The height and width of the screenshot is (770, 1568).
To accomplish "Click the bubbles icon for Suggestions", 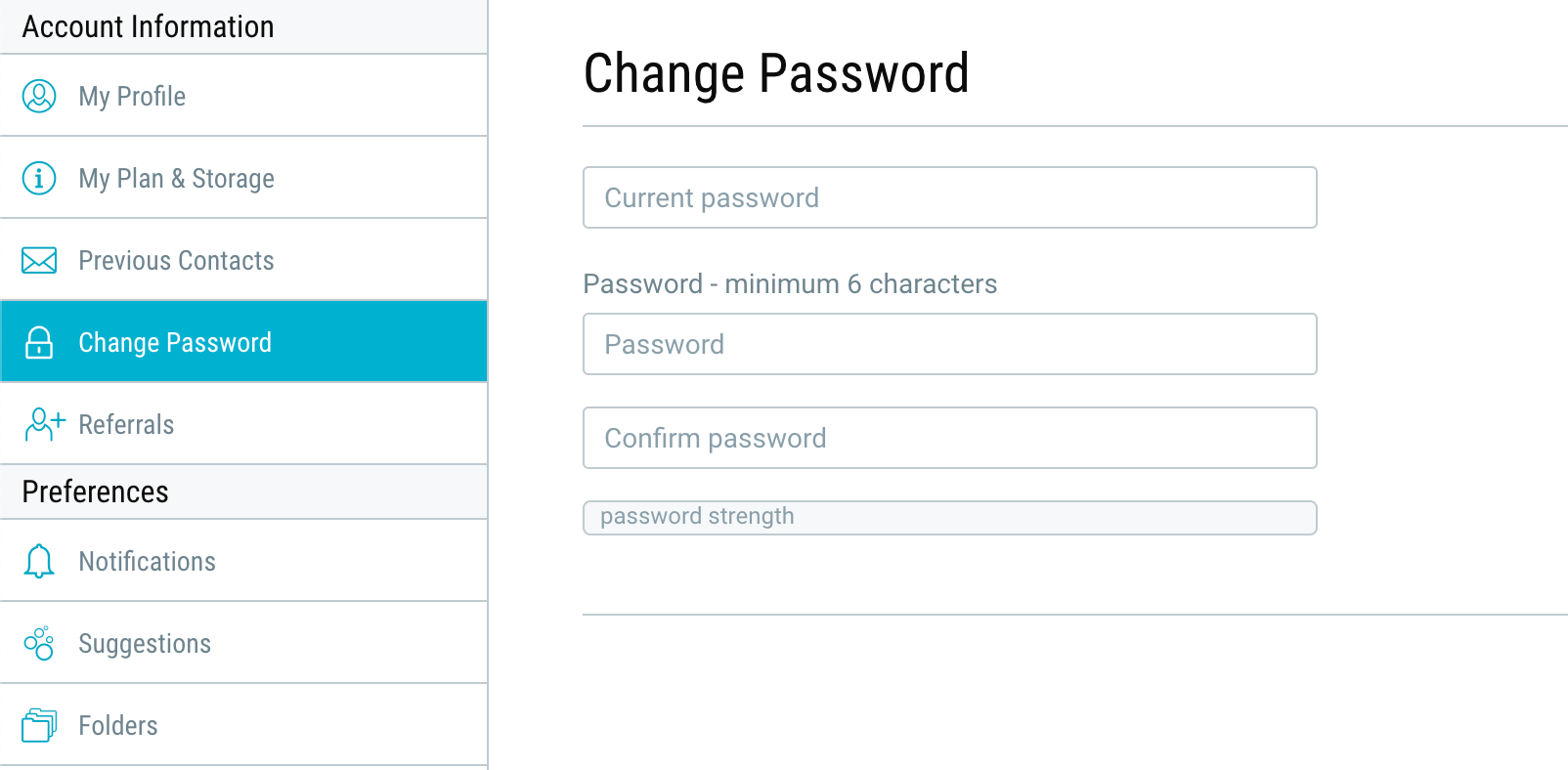I will click(x=39, y=643).
